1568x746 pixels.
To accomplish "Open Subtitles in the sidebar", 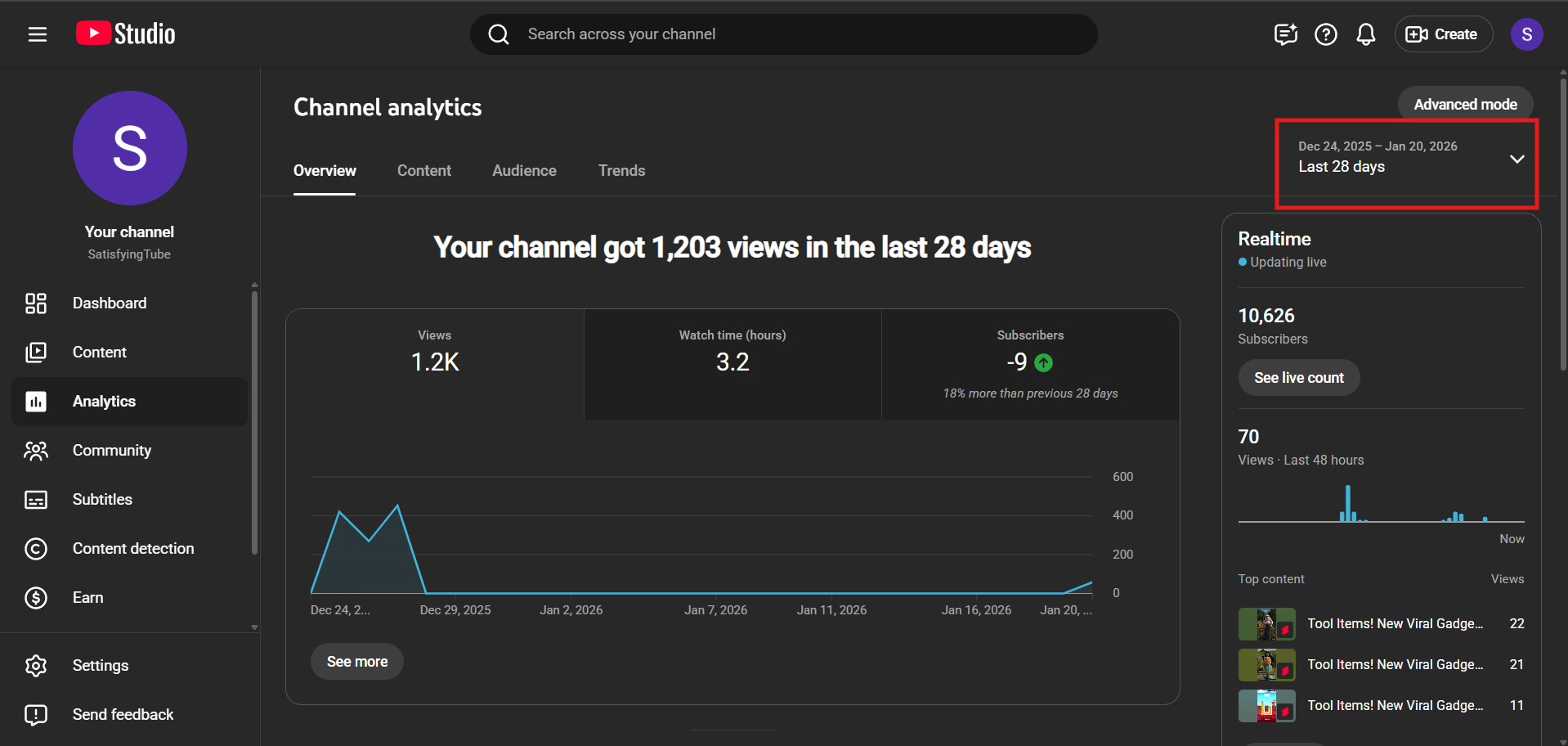I will click(102, 500).
